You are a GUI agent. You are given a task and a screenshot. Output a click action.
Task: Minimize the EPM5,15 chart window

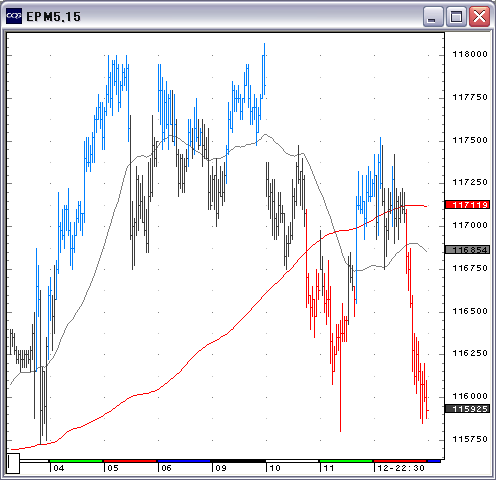pyautogui.click(x=433, y=16)
